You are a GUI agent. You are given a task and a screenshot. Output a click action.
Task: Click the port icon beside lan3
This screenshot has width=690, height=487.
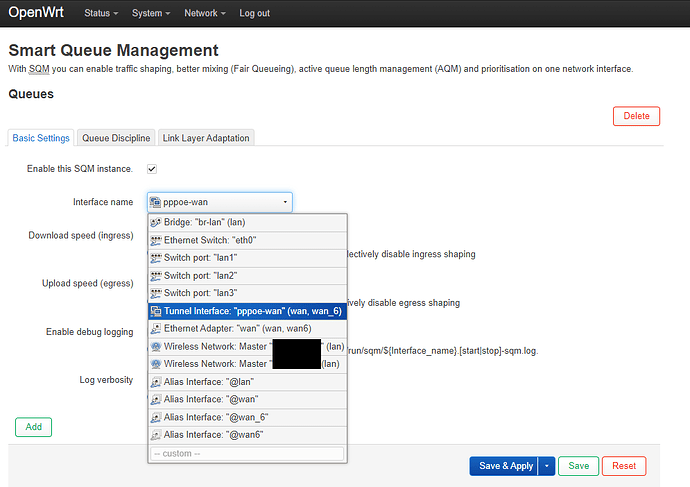[155, 293]
